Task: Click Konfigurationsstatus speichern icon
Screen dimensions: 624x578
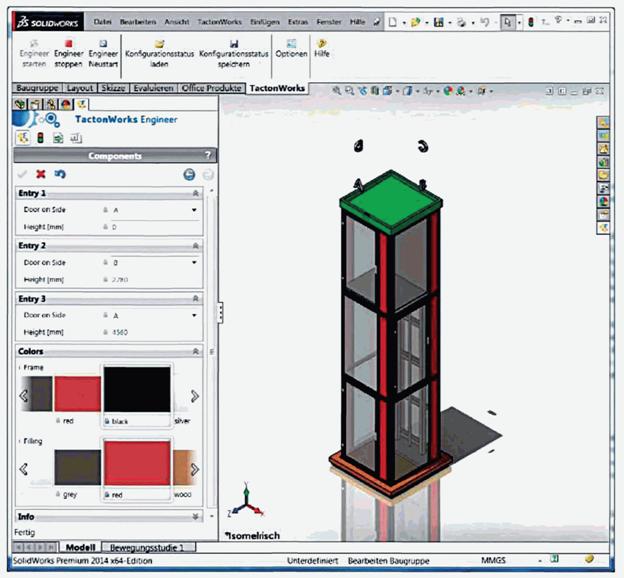Action: point(234,43)
